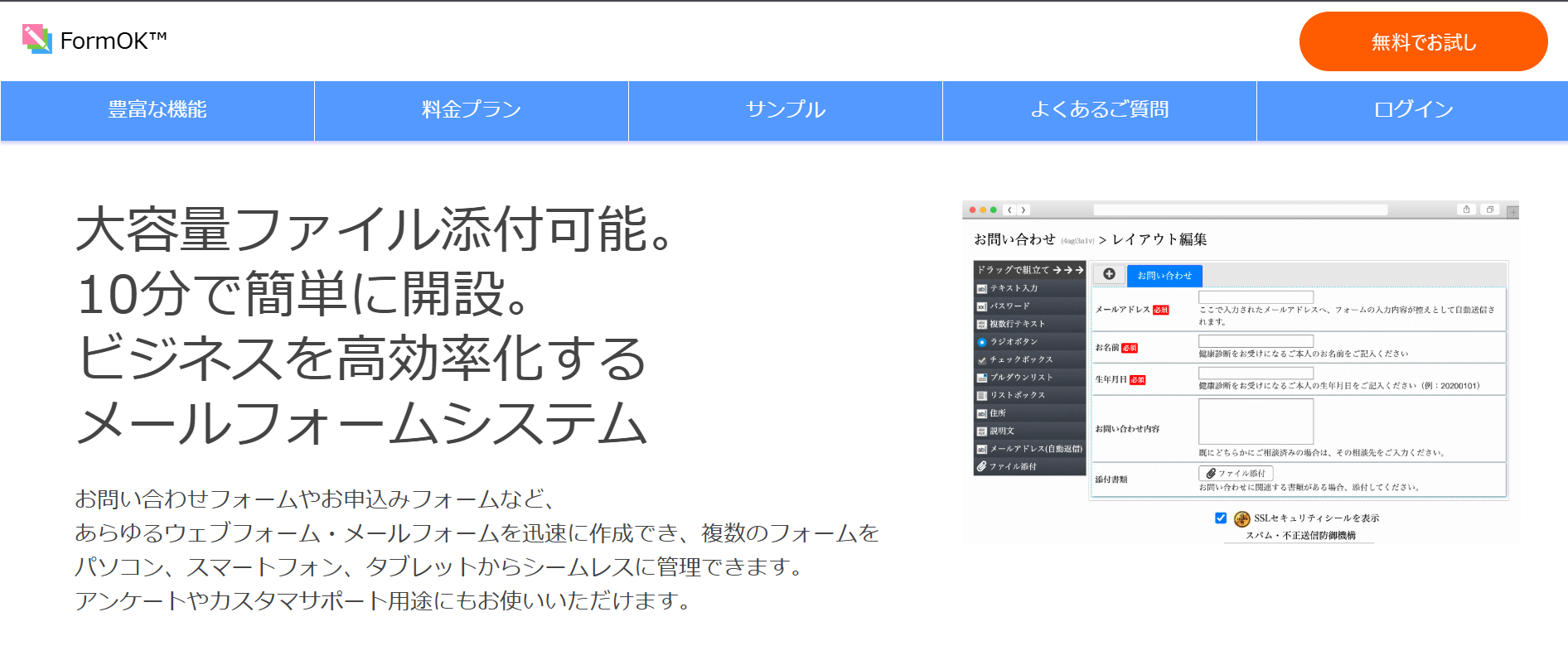
Task: Select 住所 in the preview palette
Action: (x=1029, y=412)
